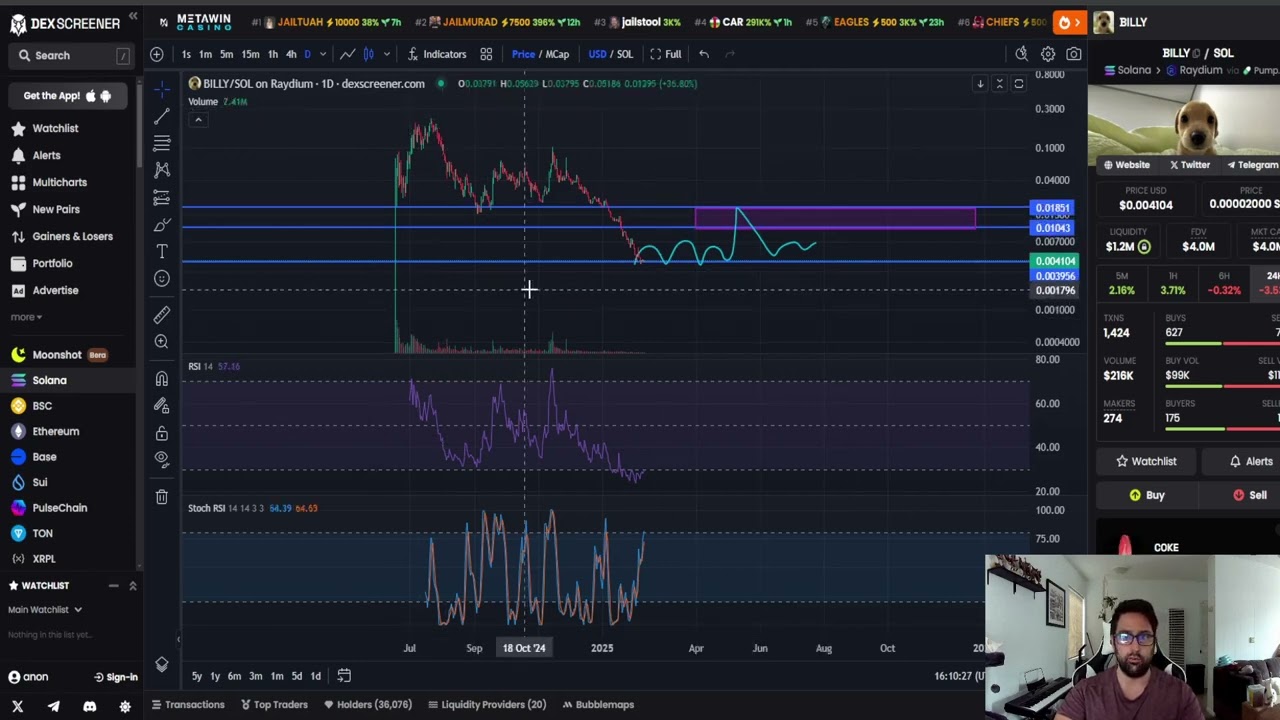Open the chart settings gear icon
The width and height of the screenshot is (1280, 720).
(x=1048, y=54)
